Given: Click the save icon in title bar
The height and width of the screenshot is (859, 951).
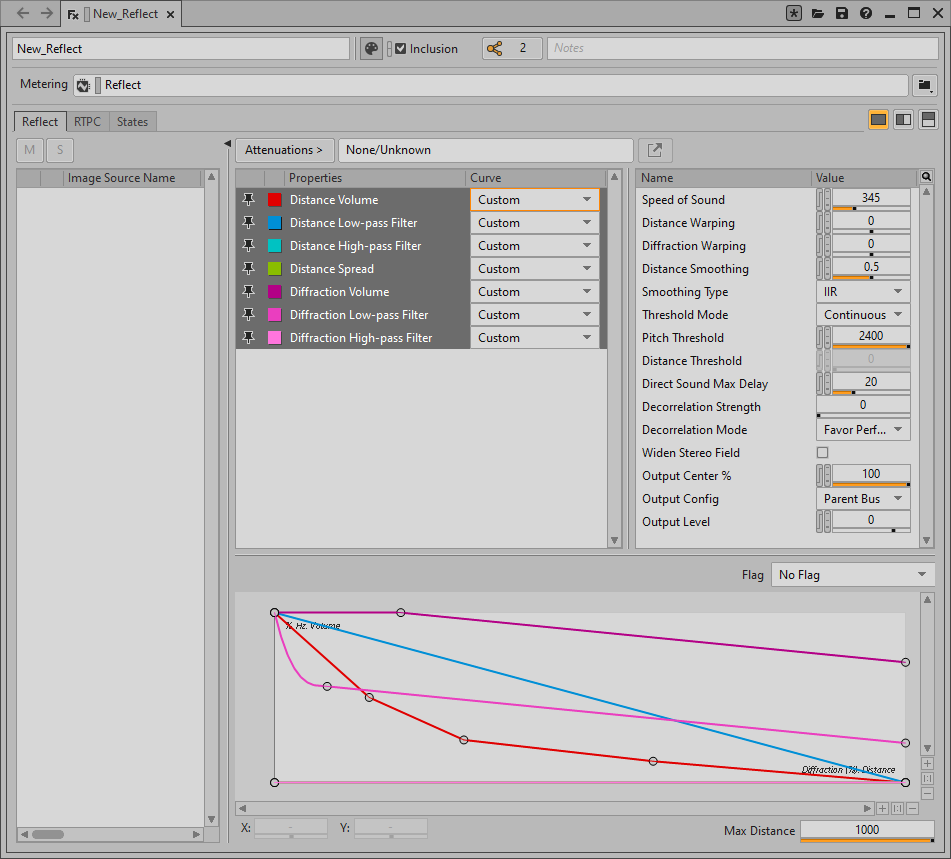Looking at the screenshot, I should point(842,14).
